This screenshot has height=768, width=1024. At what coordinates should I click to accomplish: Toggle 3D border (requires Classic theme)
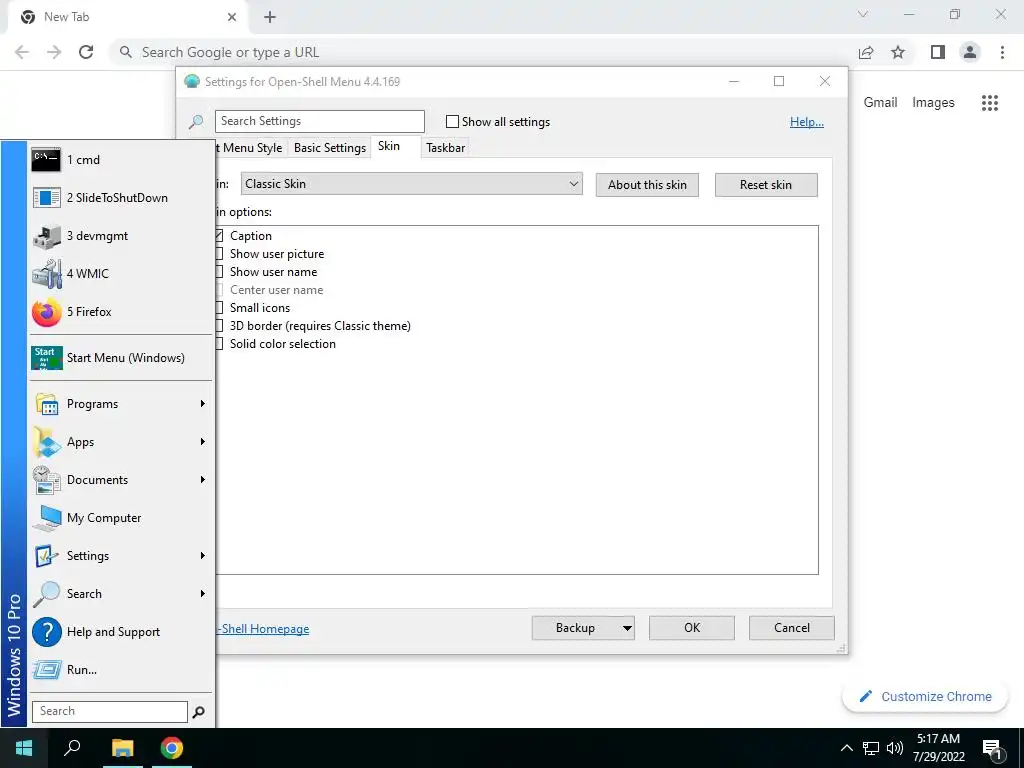coord(219,326)
